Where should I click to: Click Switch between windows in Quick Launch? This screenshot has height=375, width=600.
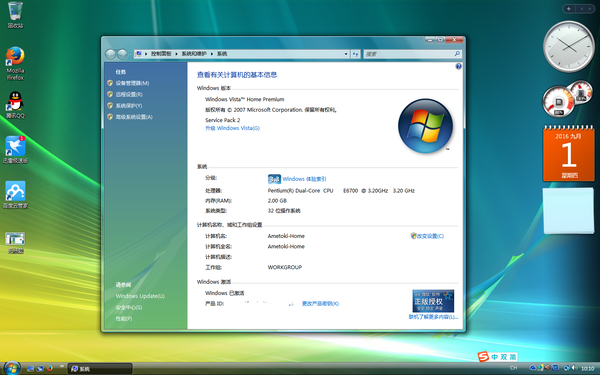click(x=40, y=368)
